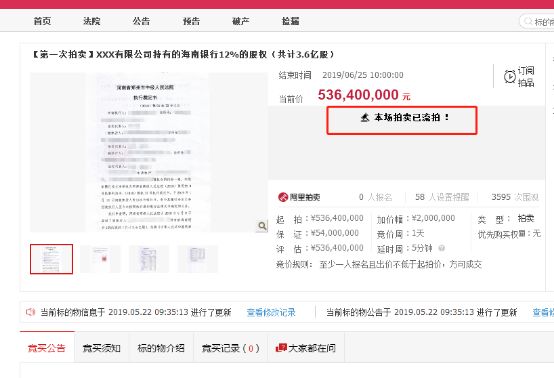Click the search box magnifier icon

point(528,22)
